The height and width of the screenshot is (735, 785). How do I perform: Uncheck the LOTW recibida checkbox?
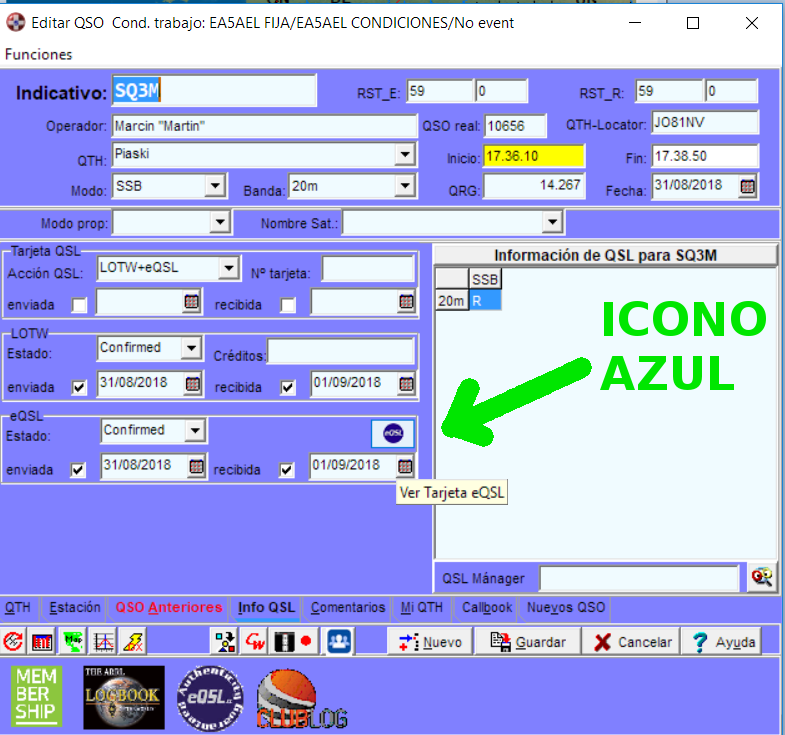pyautogui.click(x=288, y=387)
